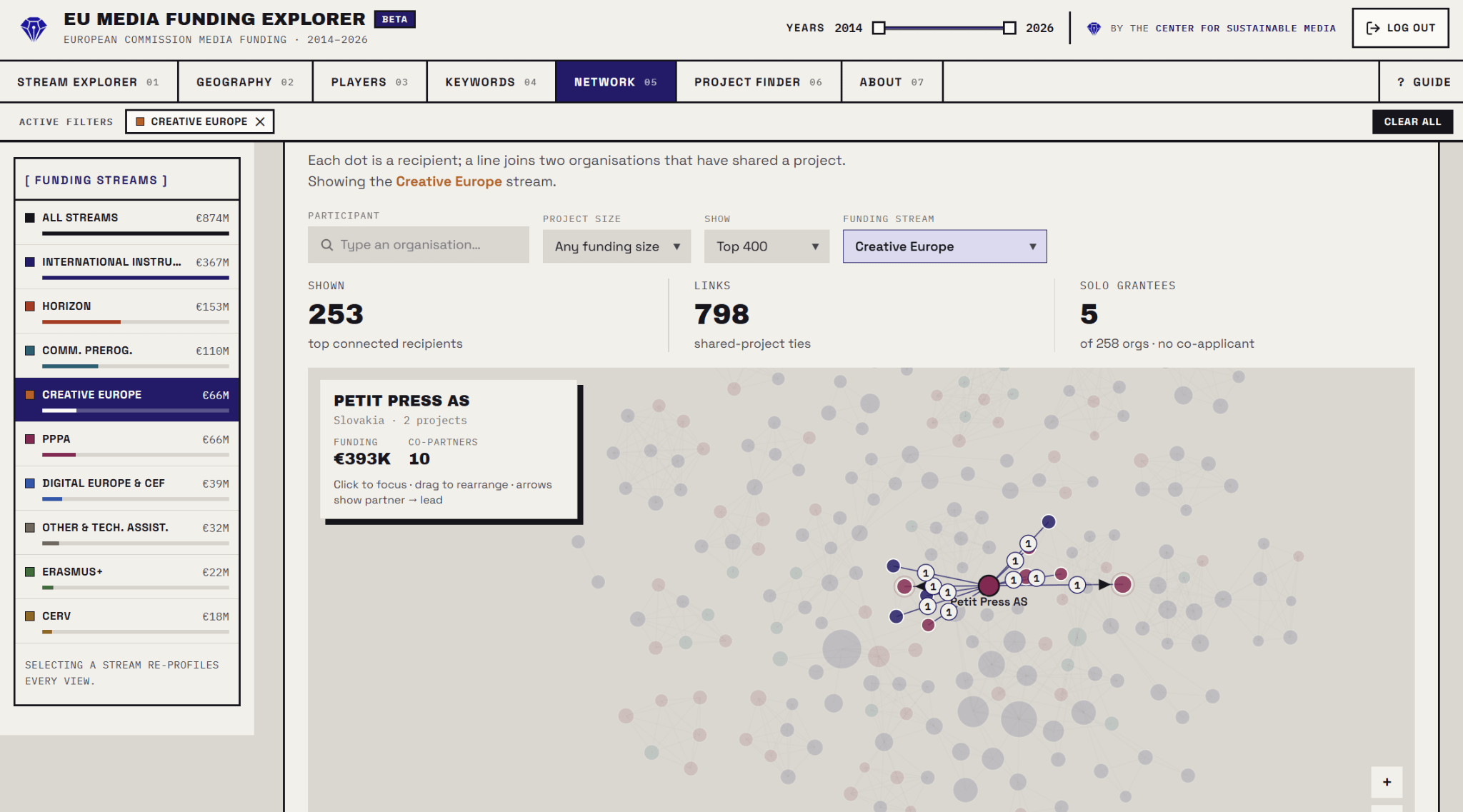The width and height of the screenshot is (1463, 812).
Task: Select the All Streams option
Action: coord(127,222)
